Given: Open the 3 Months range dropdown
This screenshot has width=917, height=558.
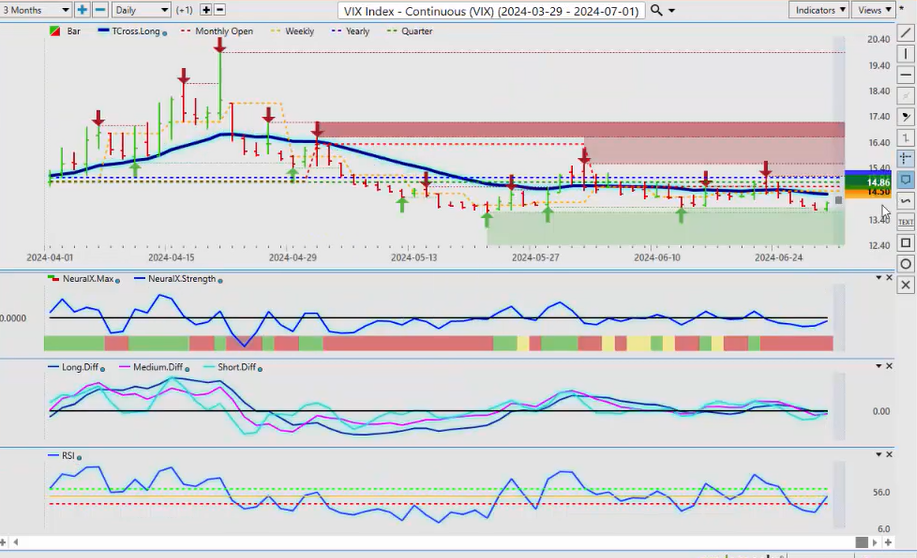Looking at the screenshot, I should (35, 10).
